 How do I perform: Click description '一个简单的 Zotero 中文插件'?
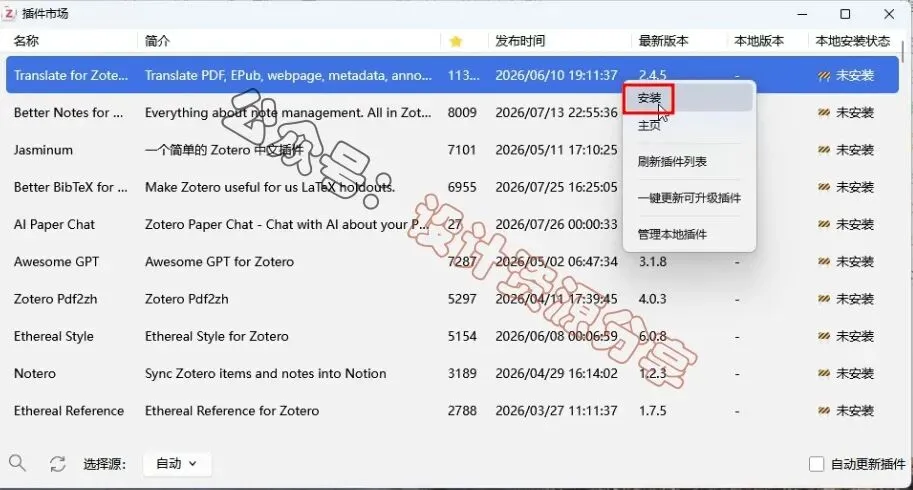[x=224, y=150]
